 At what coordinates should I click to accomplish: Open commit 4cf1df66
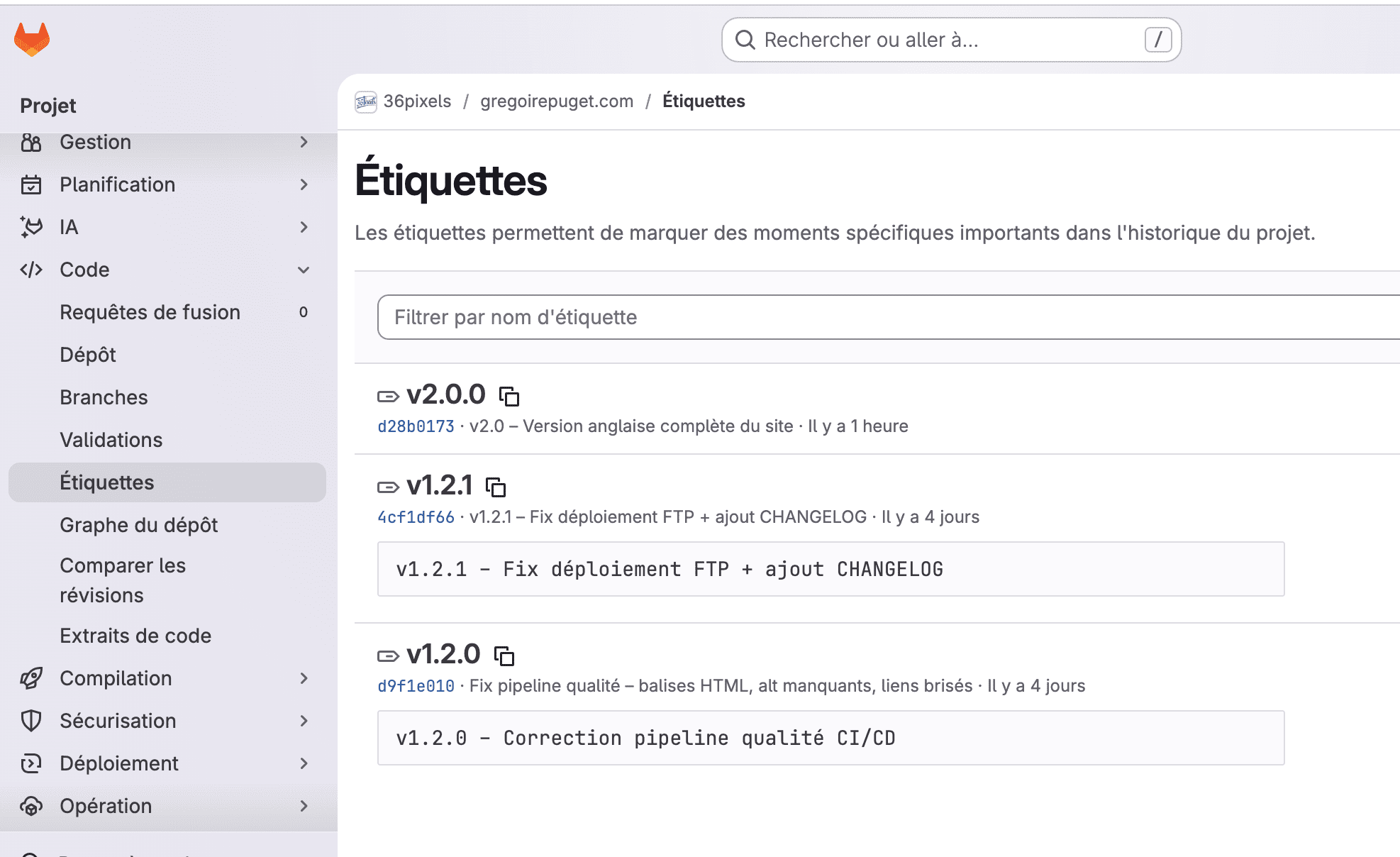(416, 517)
